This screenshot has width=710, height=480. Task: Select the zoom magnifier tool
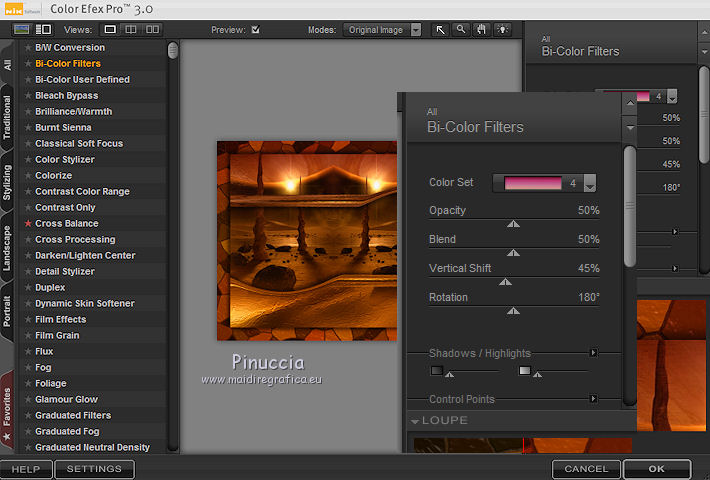[x=461, y=30]
